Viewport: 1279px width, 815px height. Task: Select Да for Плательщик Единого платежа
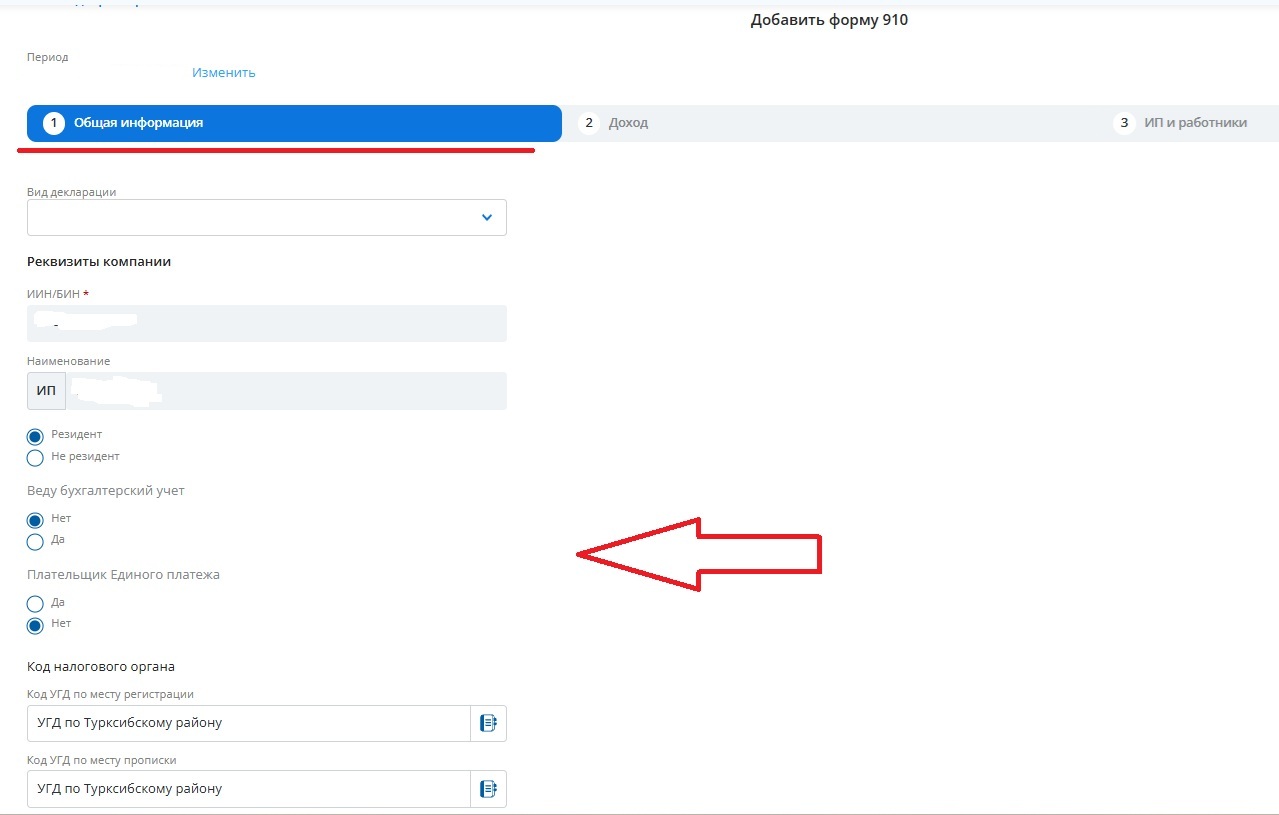tap(35, 604)
